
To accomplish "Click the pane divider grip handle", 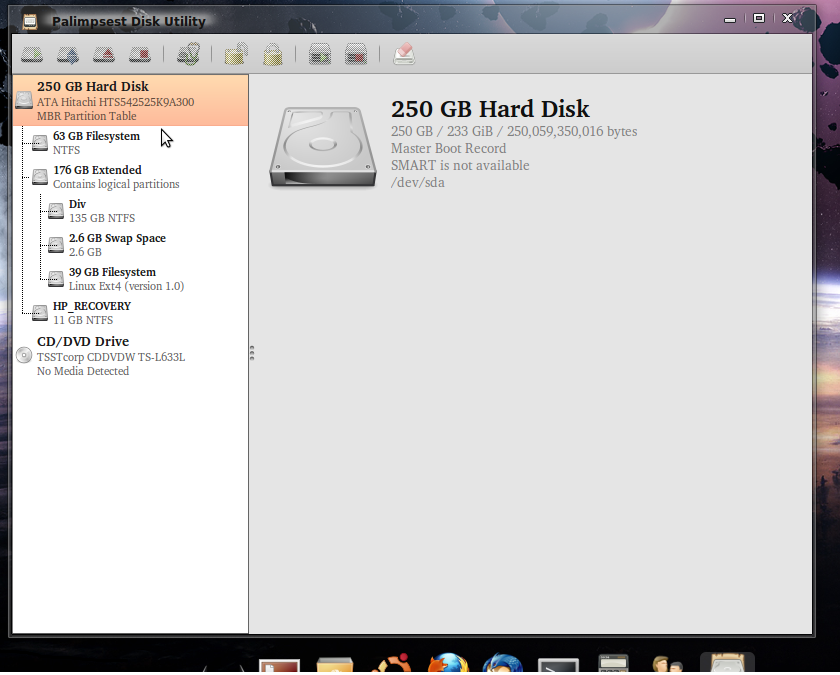I will pos(252,353).
